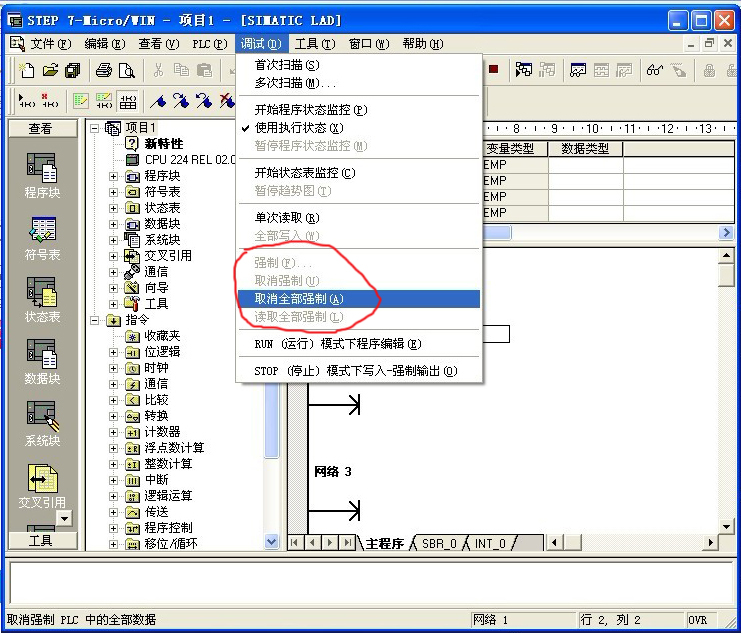Click the variable table horizontal scrollbar thumb
The width and height of the screenshot is (741, 633).
(x=496, y=233)
